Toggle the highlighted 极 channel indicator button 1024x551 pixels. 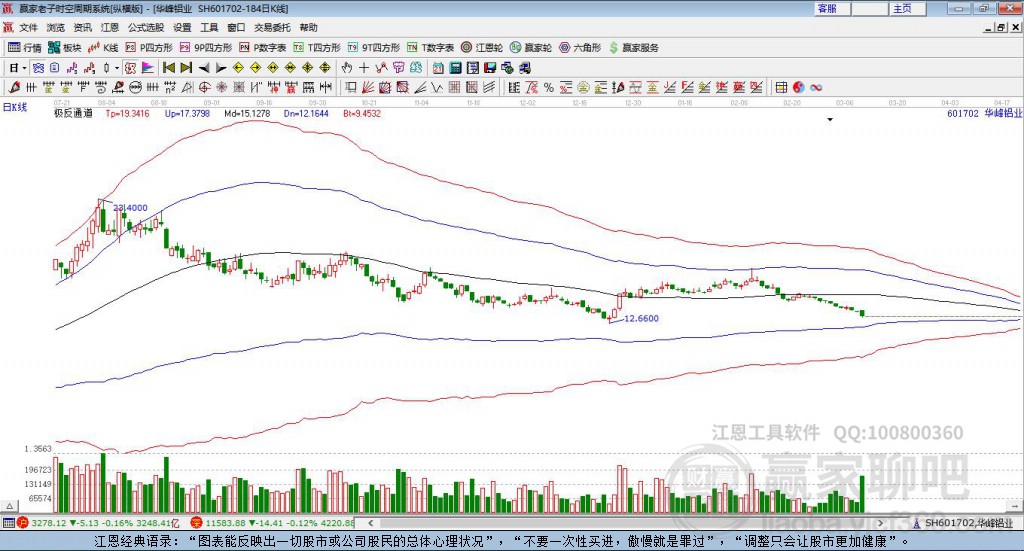tap(130, 68)
